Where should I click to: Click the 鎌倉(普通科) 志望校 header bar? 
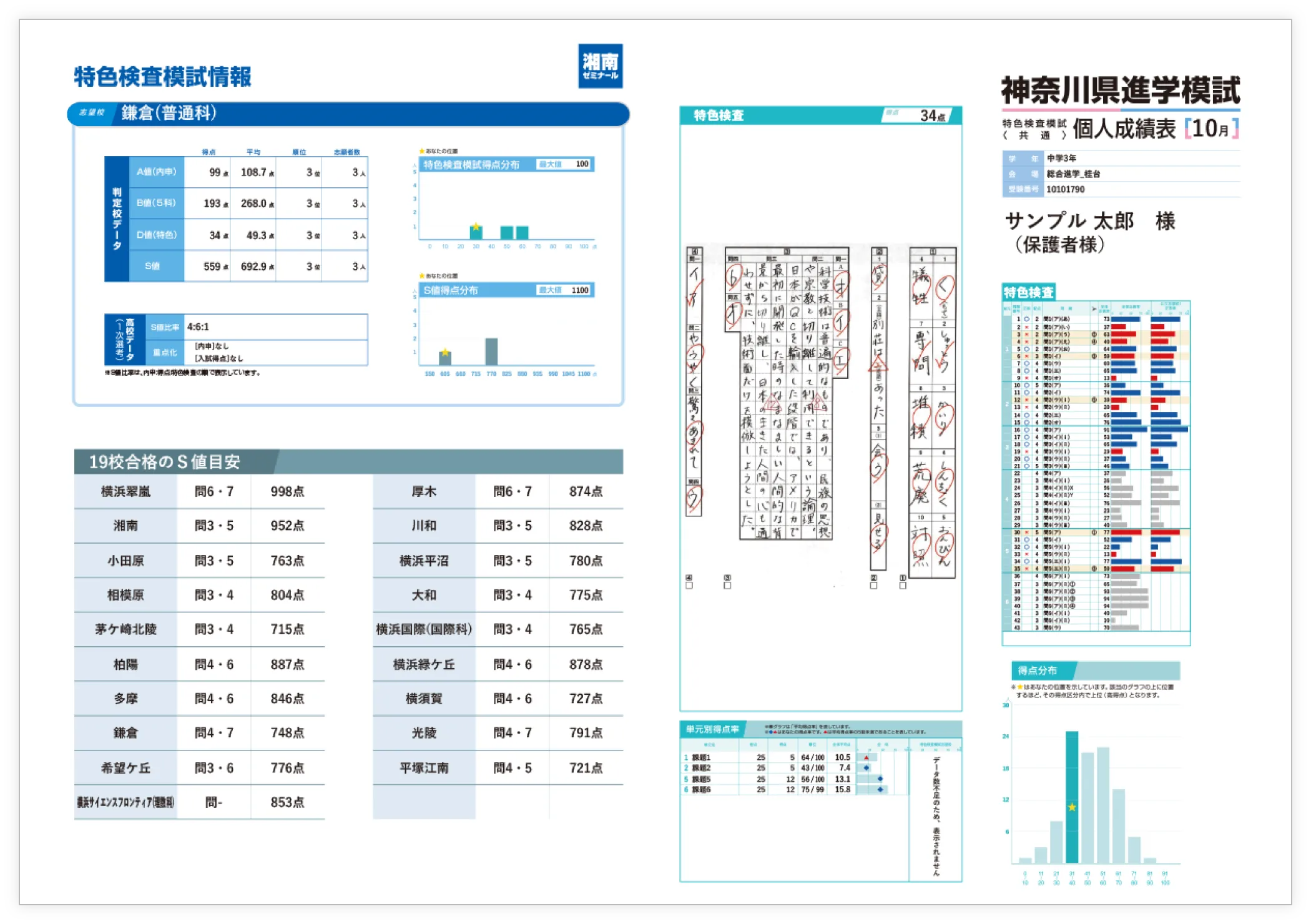348,114
